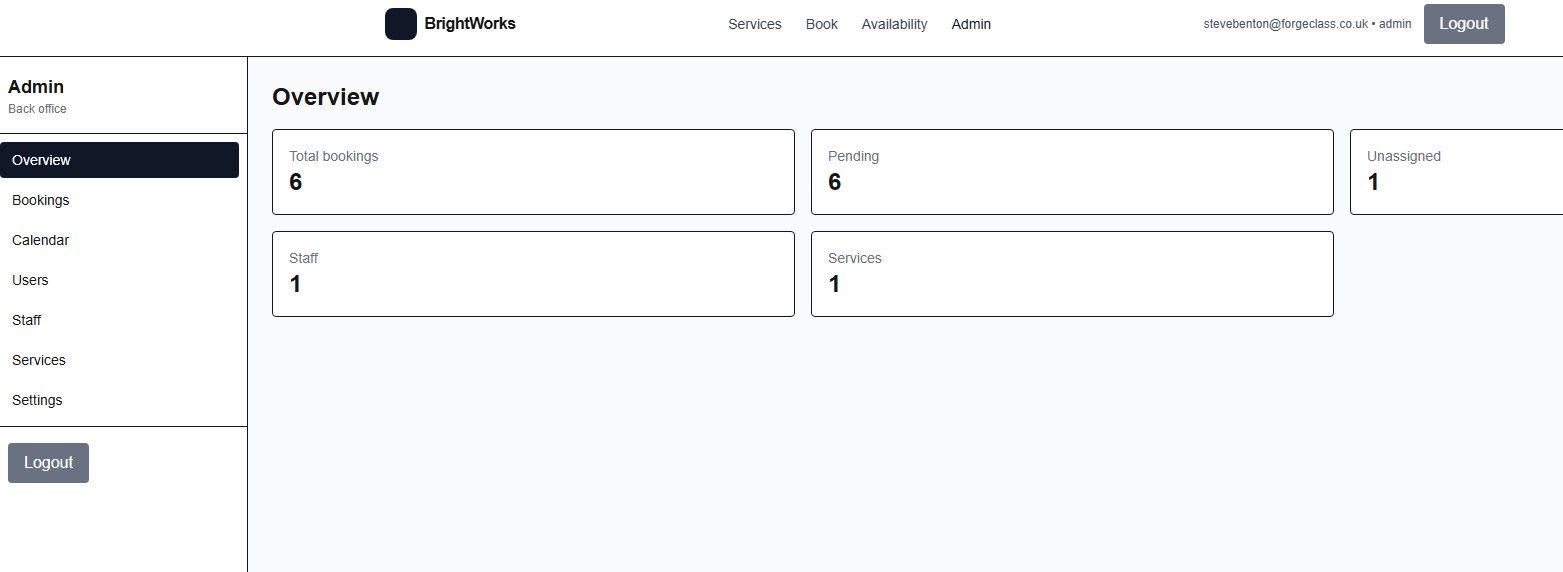Click the Services count card

pyautogui.click(x=1072, y=274)
